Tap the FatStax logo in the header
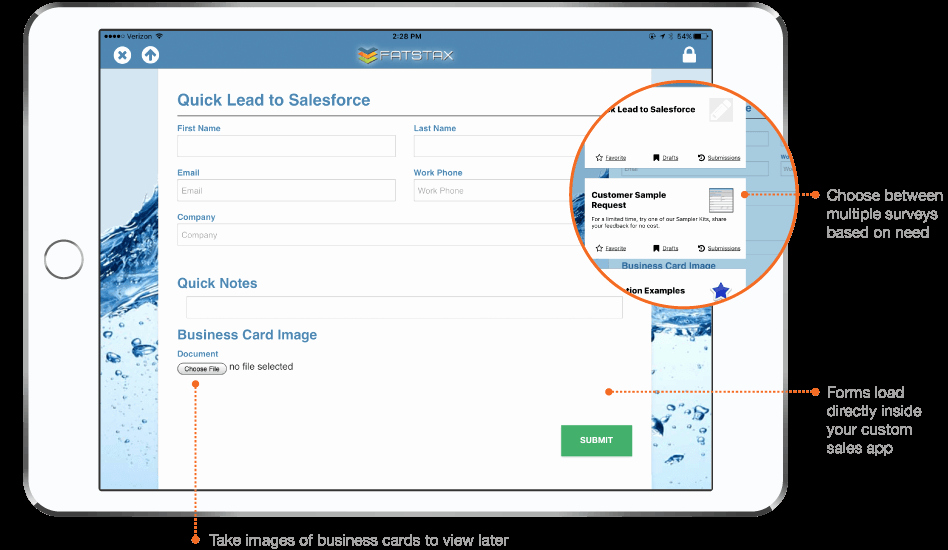 [x=405, y=56]
